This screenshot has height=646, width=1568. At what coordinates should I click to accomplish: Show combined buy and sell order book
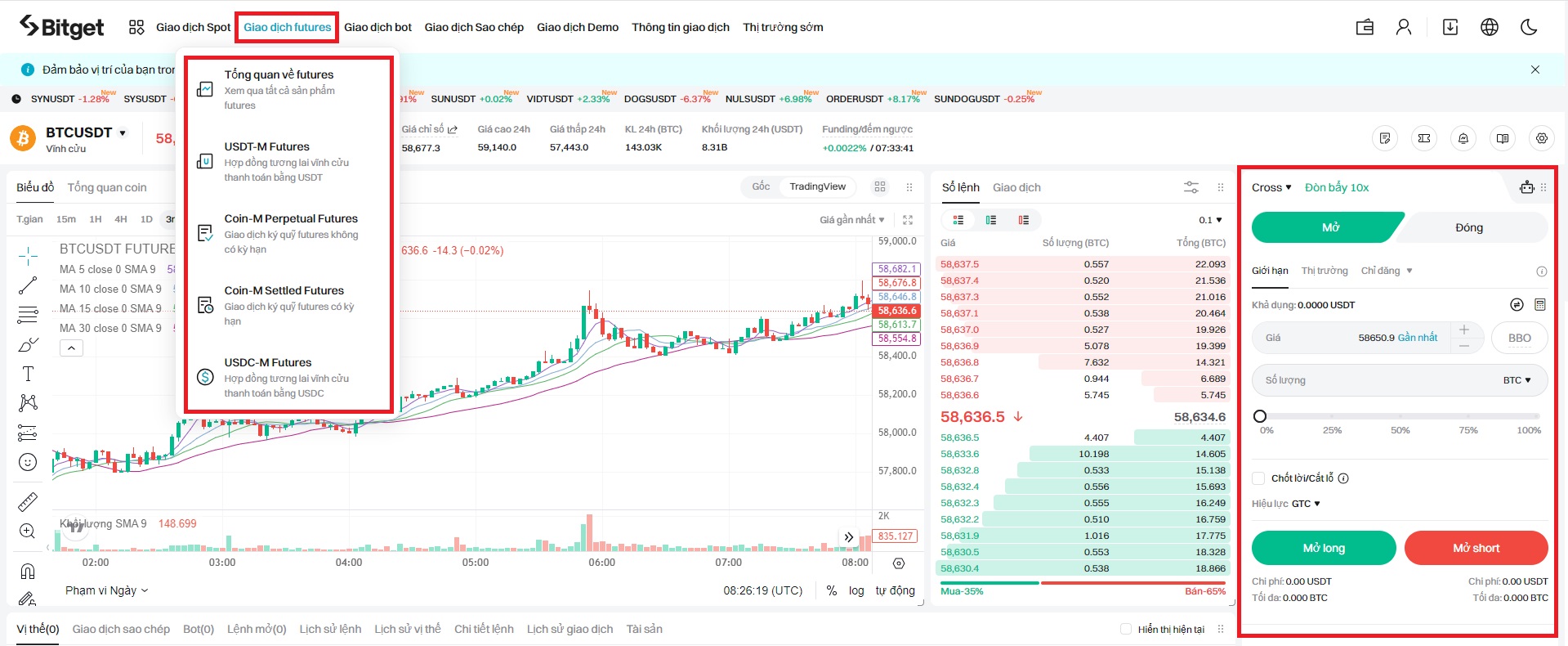click(x=958, y=220)
